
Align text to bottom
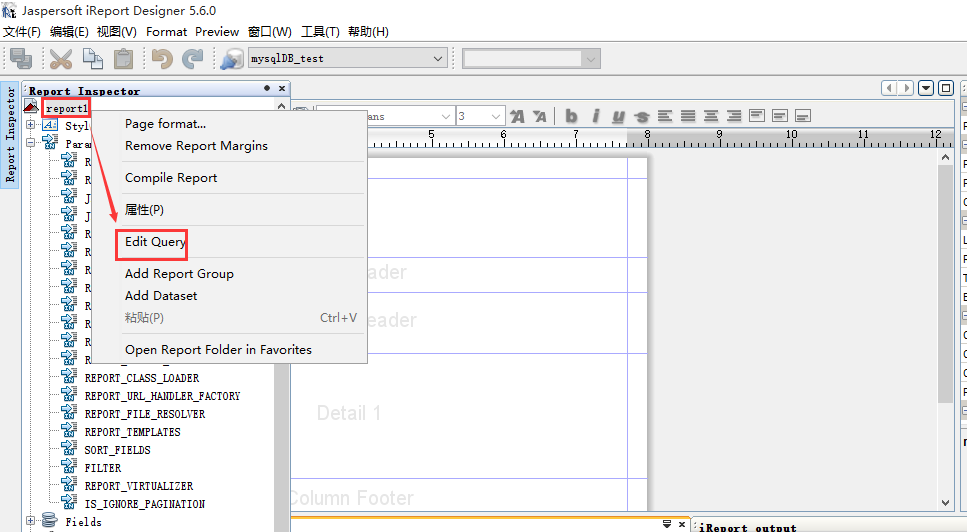(x=802, y=115)
